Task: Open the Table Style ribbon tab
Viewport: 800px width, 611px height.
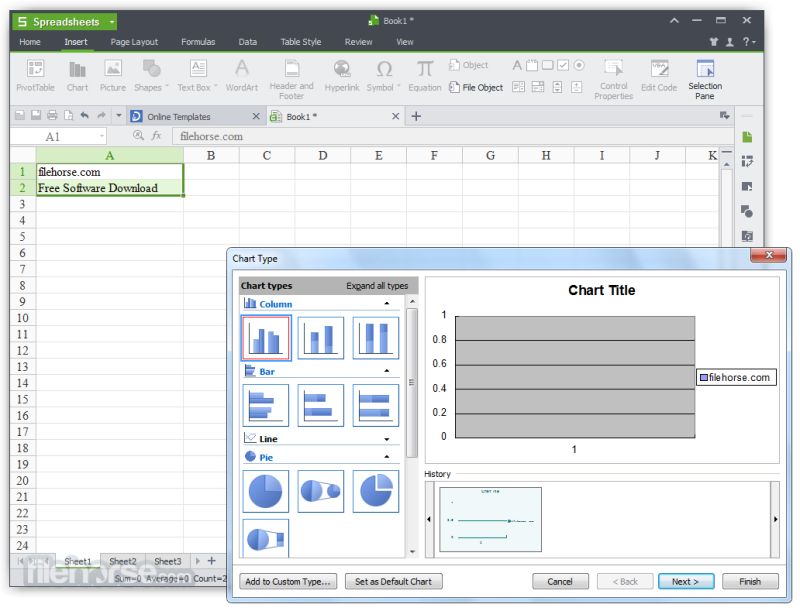Action: (x=301, y=42)
